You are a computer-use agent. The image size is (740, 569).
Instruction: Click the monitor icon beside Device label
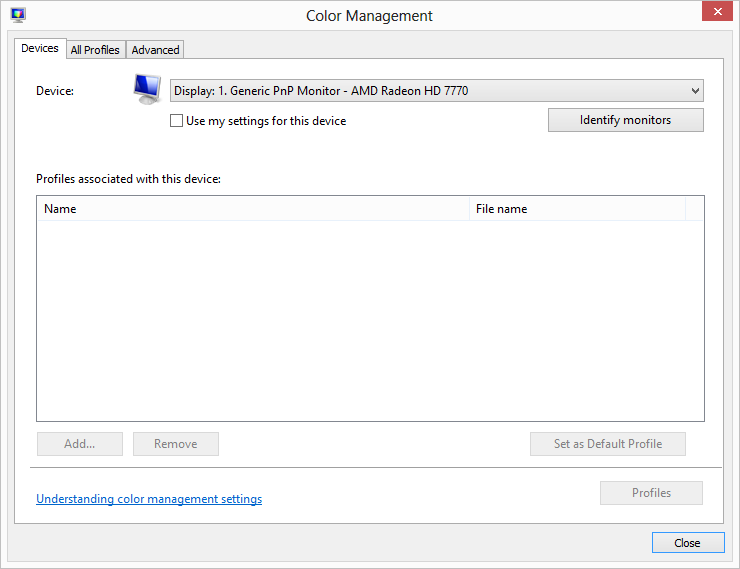pyautogui.click(x=147, y=89)
